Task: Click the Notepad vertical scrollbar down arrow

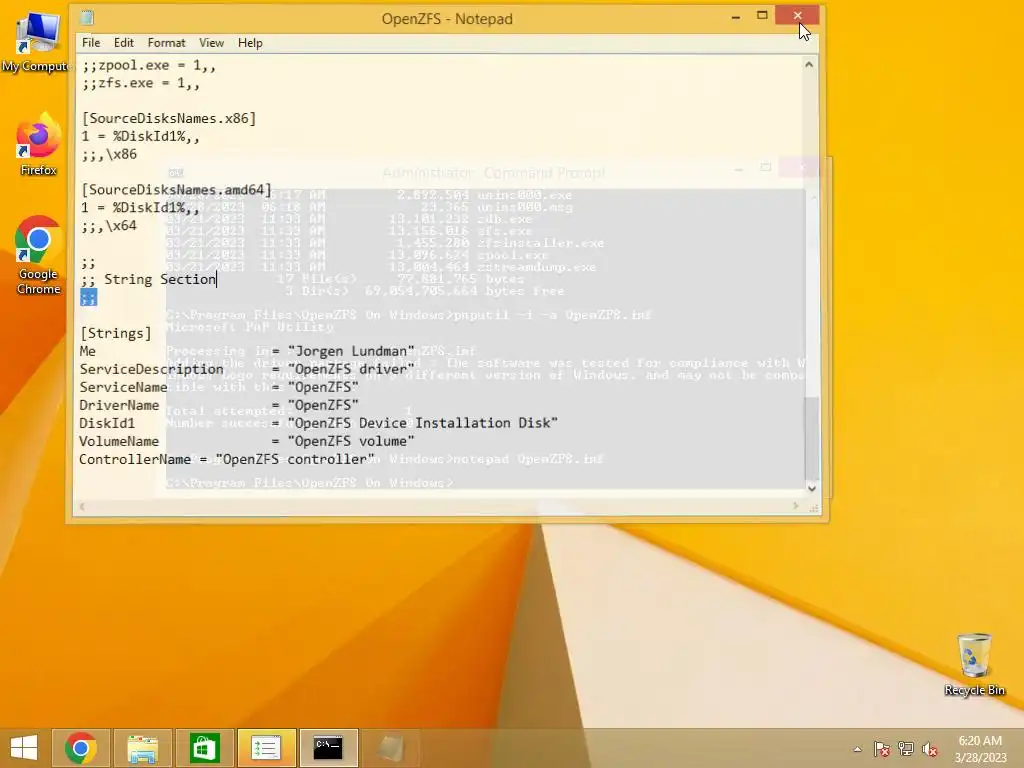Action: (811, 488)
